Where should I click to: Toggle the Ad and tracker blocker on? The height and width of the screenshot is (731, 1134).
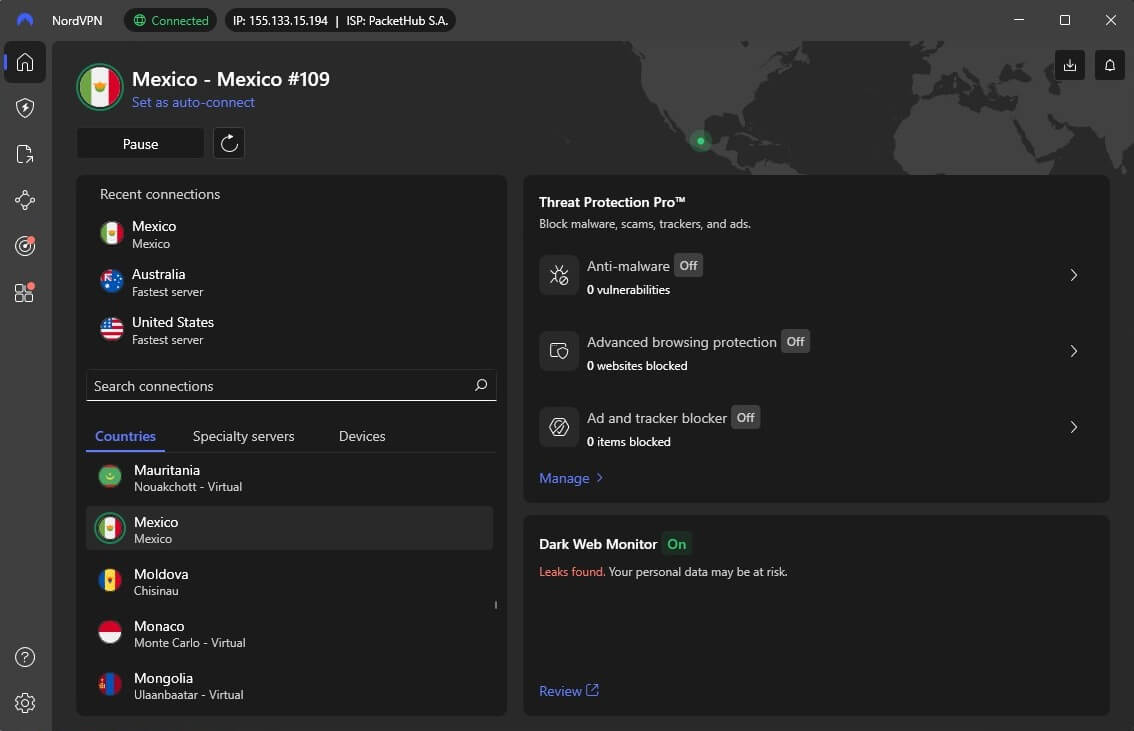[745, 417]
